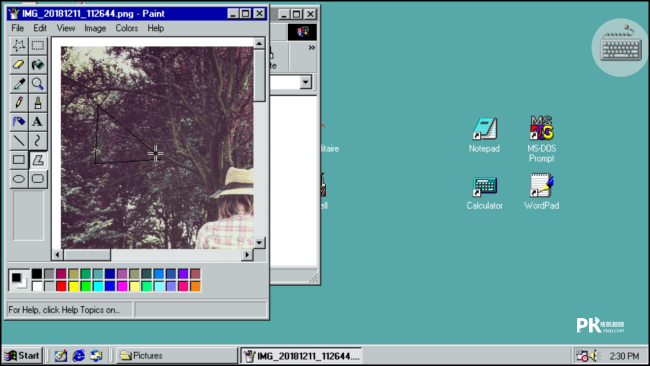Click the Paint title bar file name

point(78,14)
